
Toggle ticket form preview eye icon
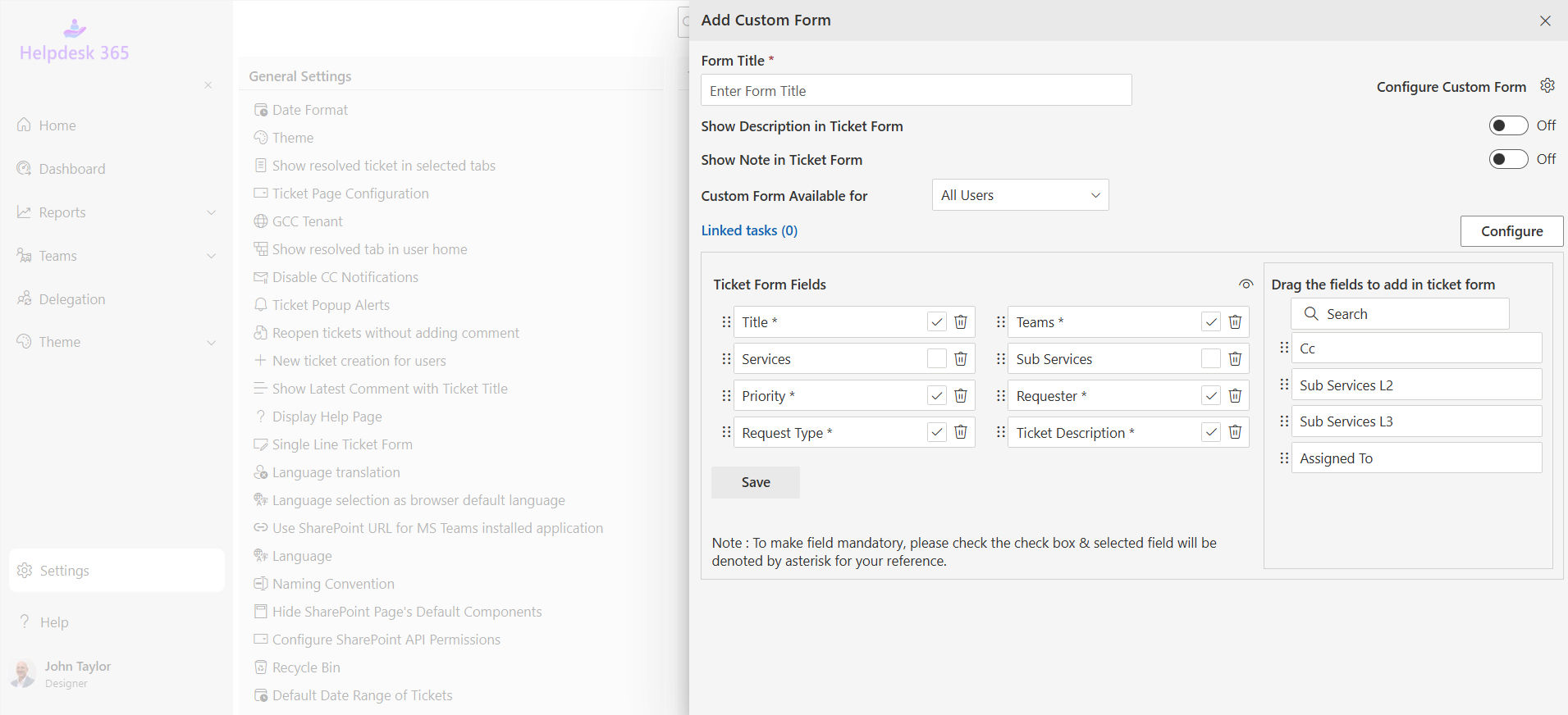tap(1246, 285)
